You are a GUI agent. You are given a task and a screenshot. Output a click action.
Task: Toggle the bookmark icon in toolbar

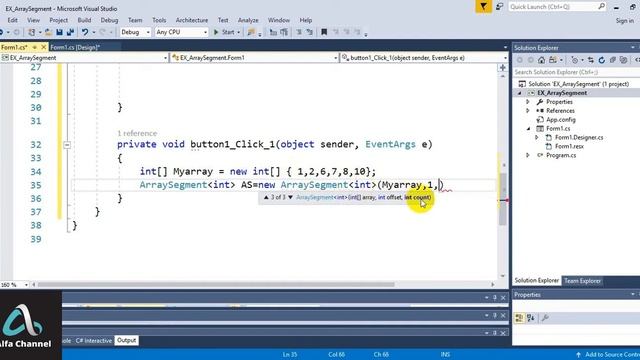pos(324,32)
